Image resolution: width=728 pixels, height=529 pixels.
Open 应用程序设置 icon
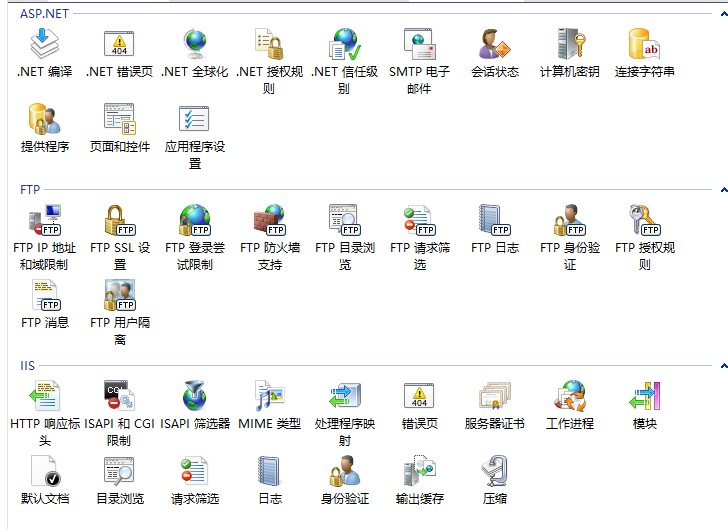point(195,118)
